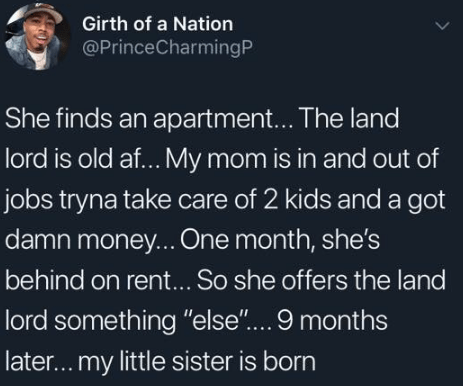Click the phrase "One month, she's"
463x386 pixels.
point(280,240)
